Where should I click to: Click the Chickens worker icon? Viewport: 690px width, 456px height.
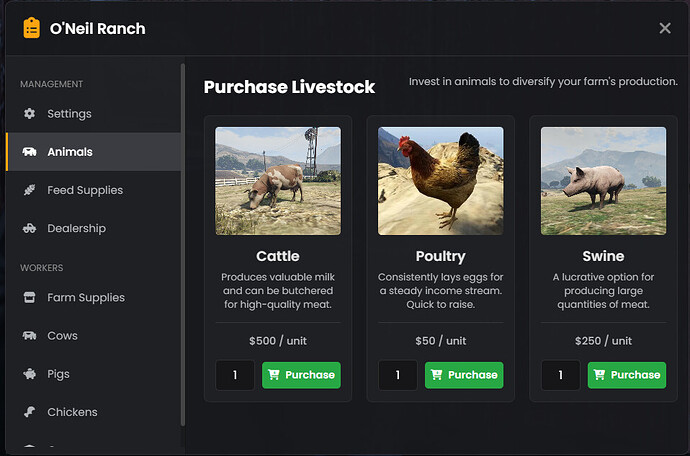coord(29,412)
